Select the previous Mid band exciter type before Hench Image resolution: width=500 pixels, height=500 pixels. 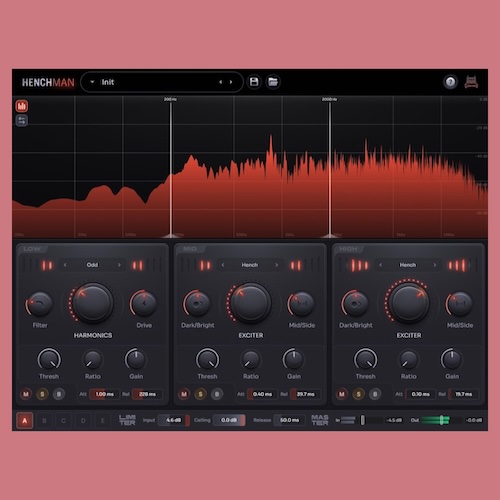223,265
